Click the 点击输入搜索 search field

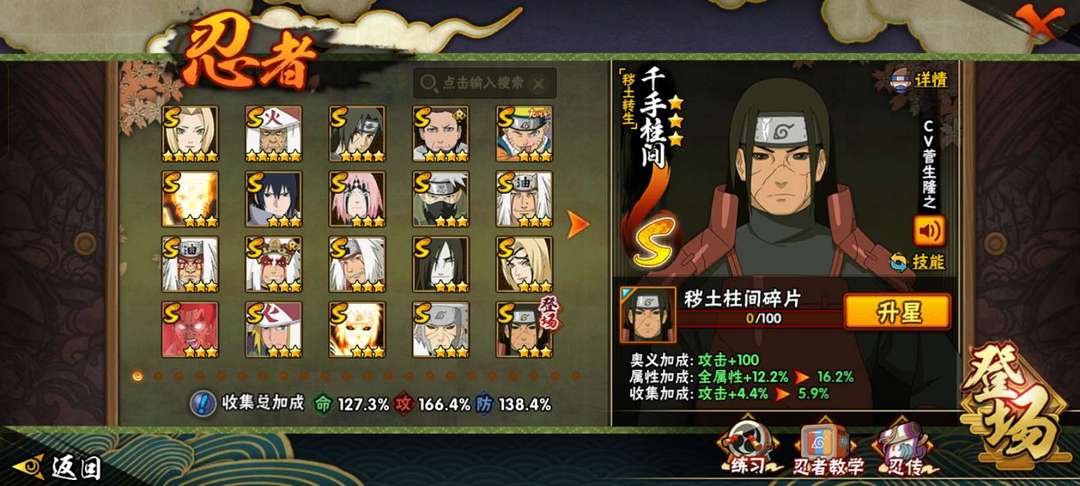(x=484, y=83)
